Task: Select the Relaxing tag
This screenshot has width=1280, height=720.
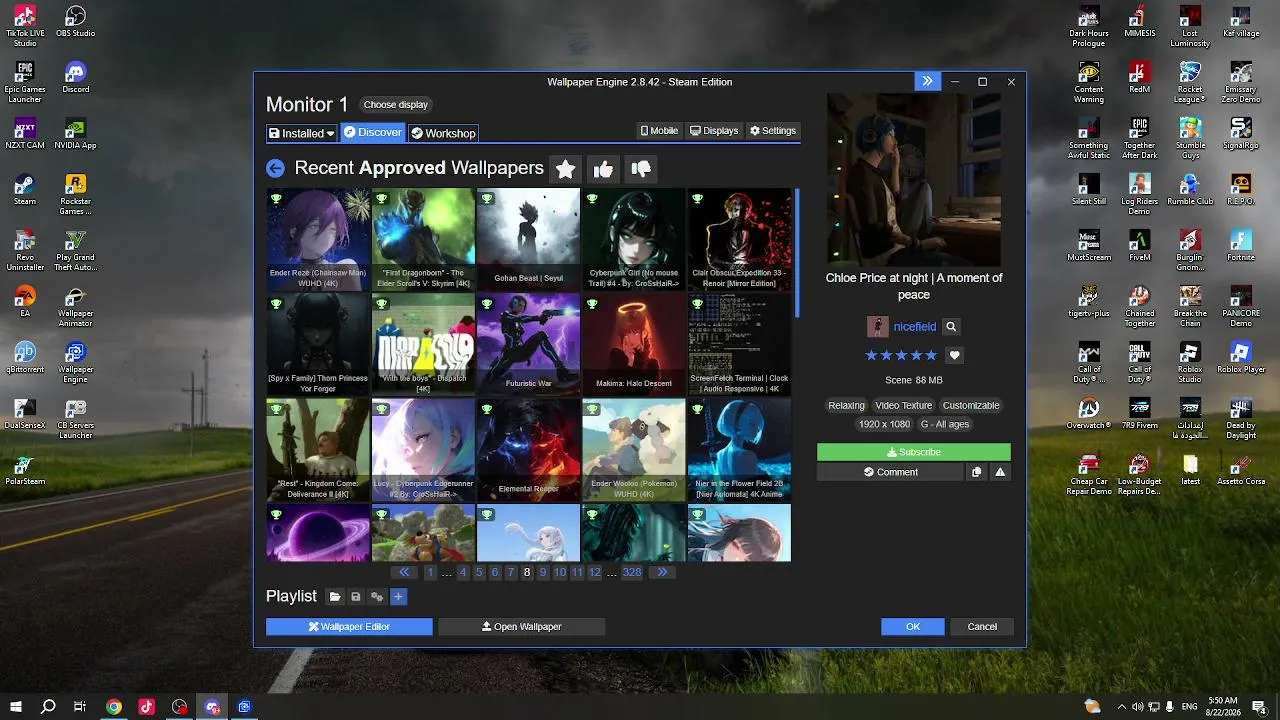Action: click(846, 406)
